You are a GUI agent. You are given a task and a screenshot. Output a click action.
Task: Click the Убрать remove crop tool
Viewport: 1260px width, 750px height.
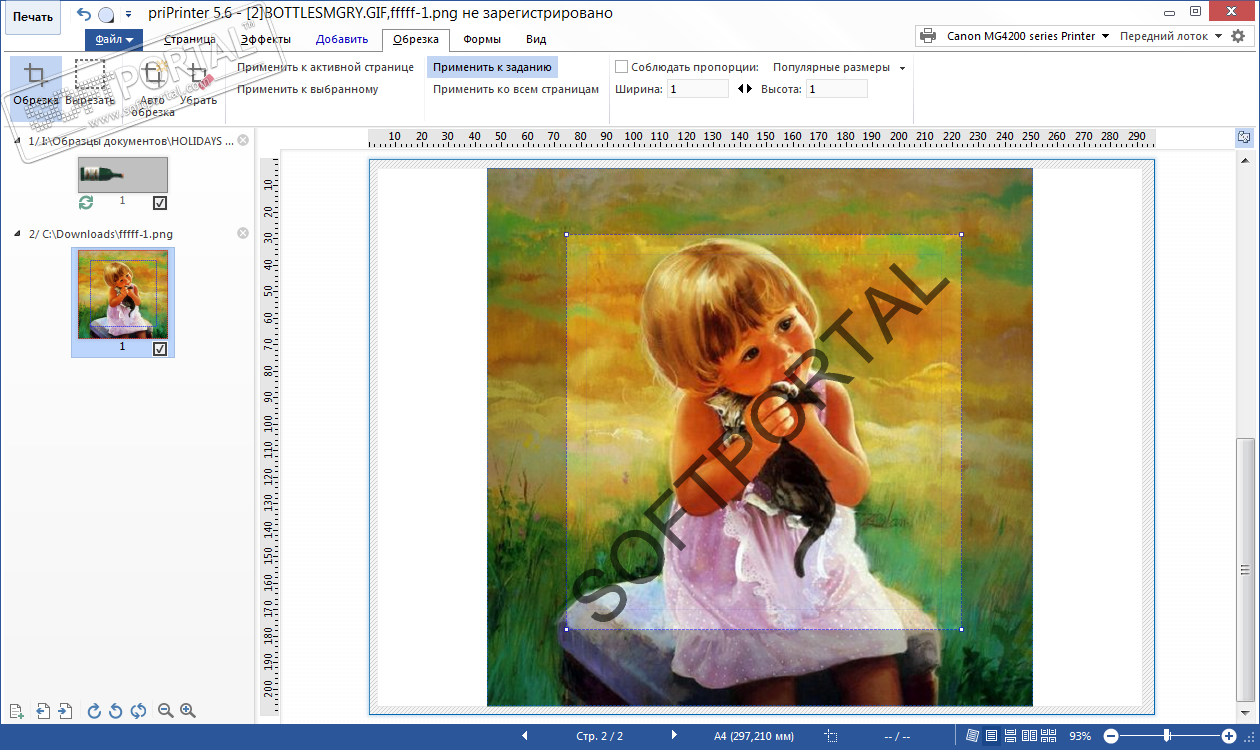[199, 84]
